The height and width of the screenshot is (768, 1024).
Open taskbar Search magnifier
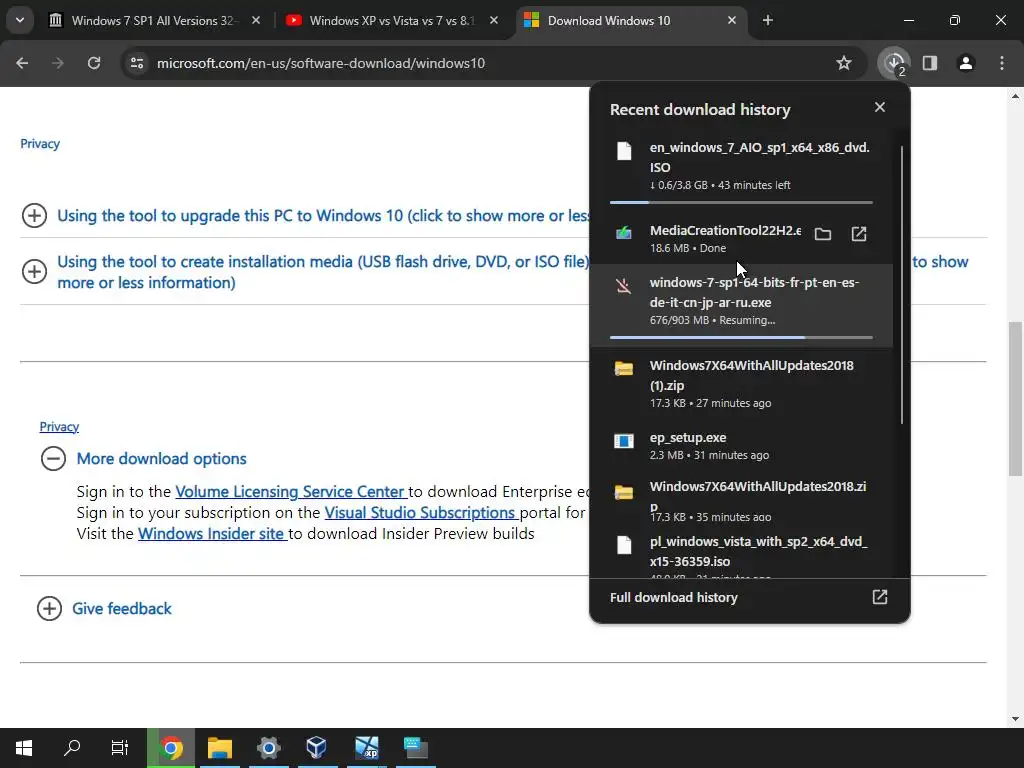[72, 748]
